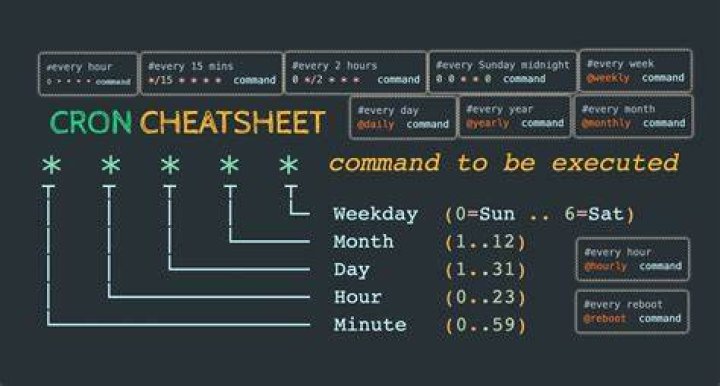Click the "*/15 * * * *" cron expression
720x386 pixels.
click(185, 80)
